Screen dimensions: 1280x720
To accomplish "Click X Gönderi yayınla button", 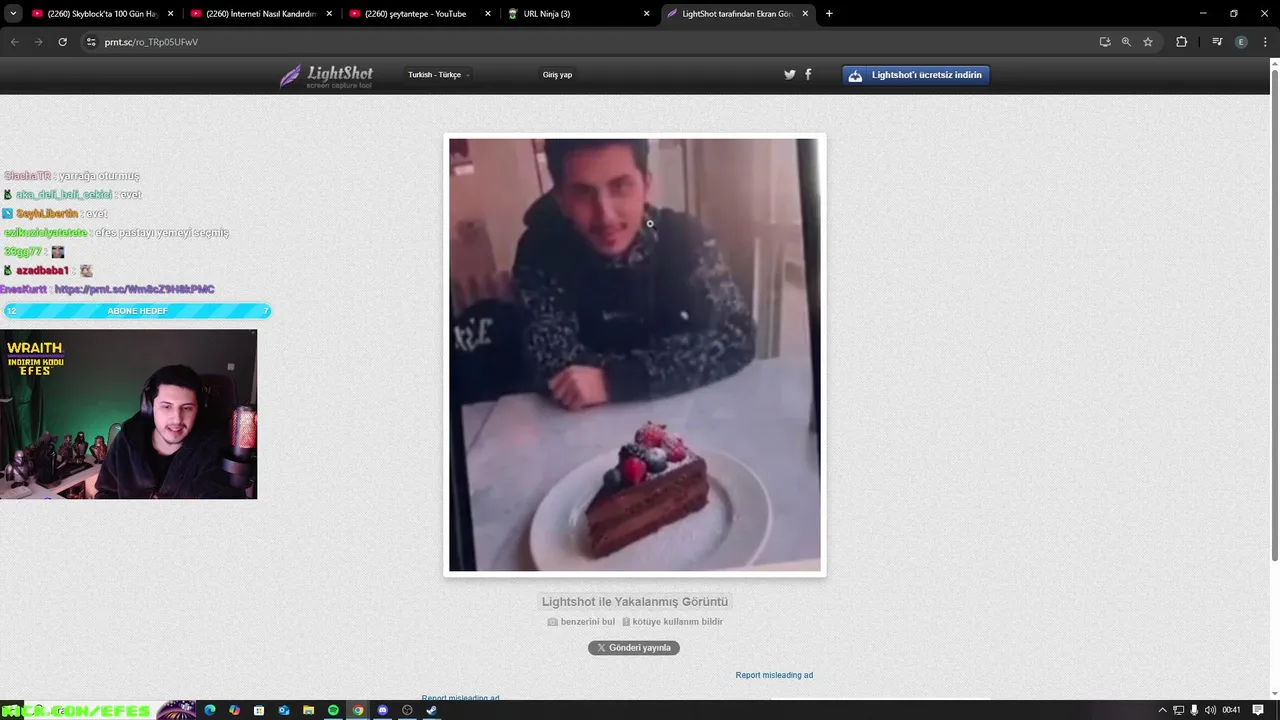I will tap(634, 648).
